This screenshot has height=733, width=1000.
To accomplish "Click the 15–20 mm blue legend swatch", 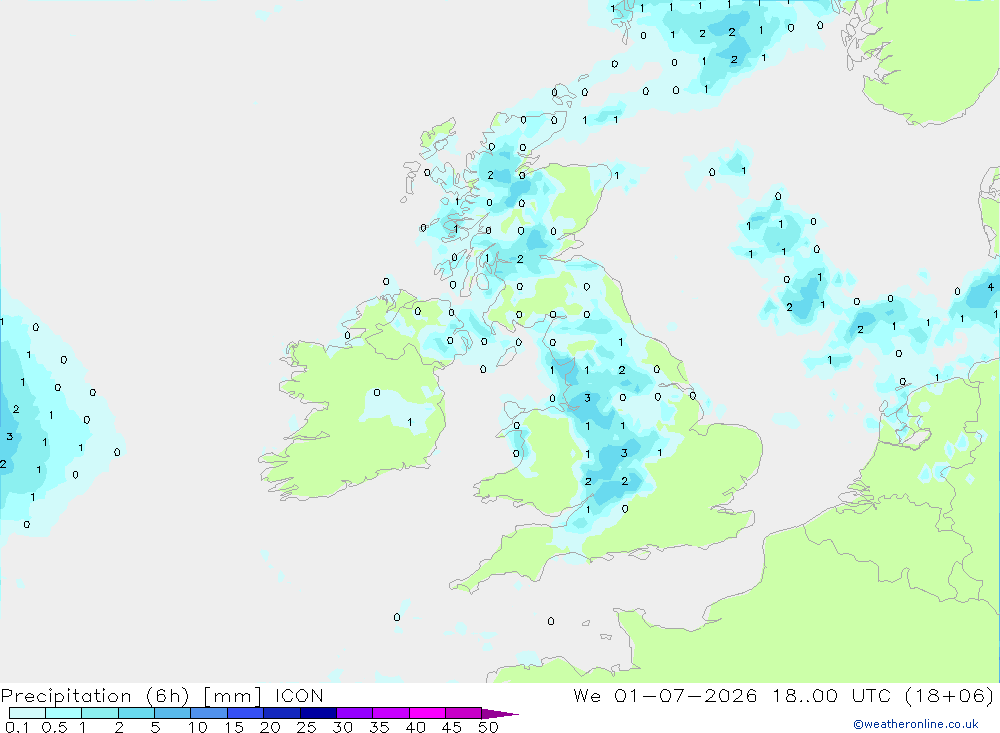I will 246,713.
